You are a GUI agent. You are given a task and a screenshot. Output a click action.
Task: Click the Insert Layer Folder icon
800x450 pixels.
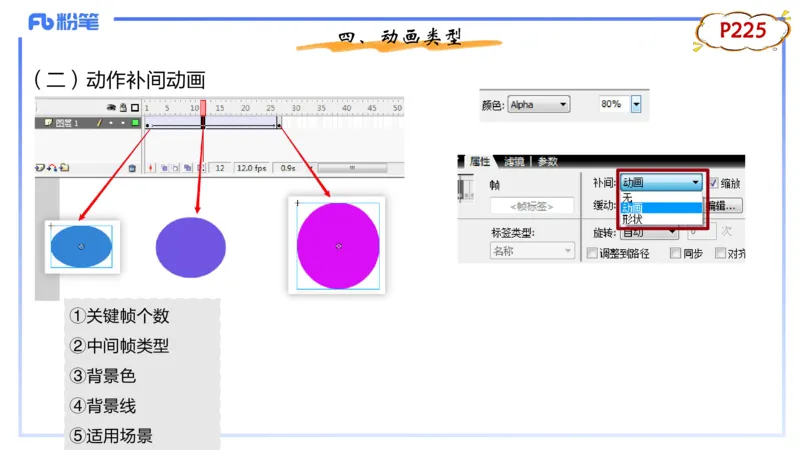point(64,167)
